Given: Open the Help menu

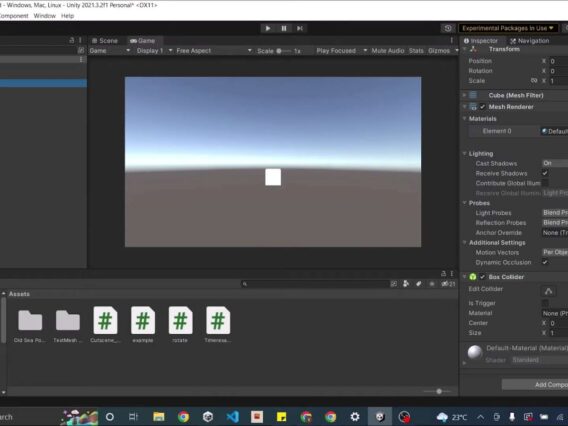Looking at the screenshot, I should (67, 16).
